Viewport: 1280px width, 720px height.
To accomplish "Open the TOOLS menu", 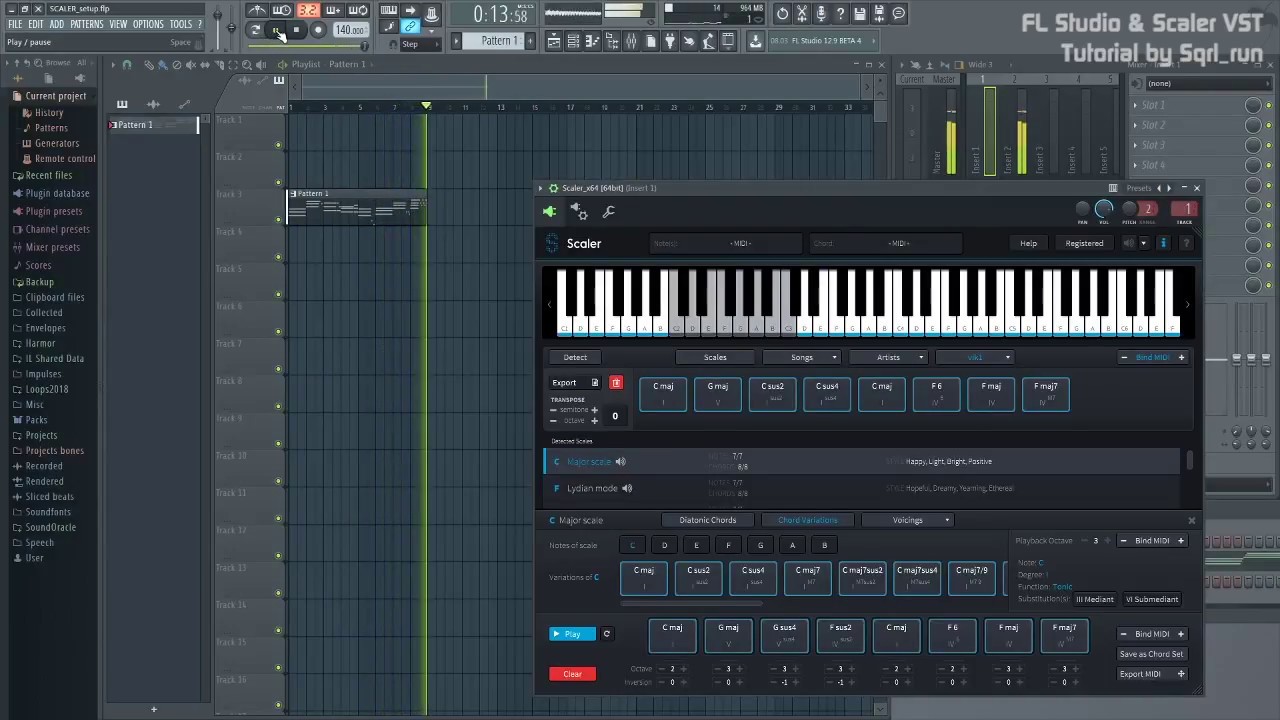I will click(x=180, y=24).
